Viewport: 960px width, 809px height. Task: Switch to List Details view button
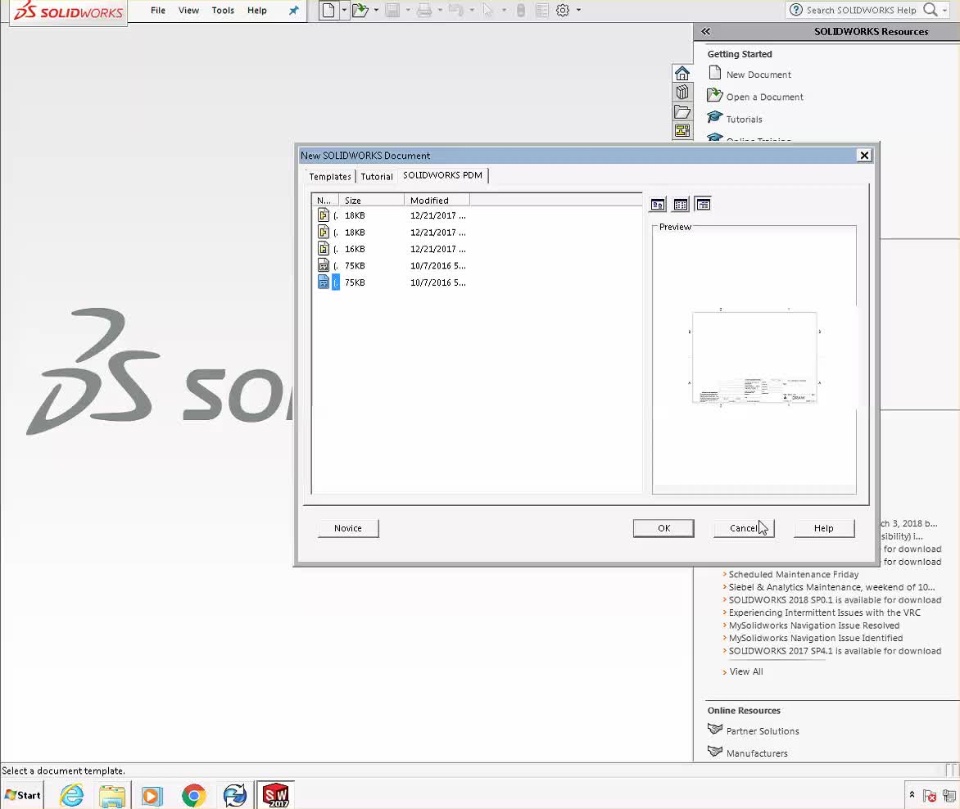pos(703,205)
